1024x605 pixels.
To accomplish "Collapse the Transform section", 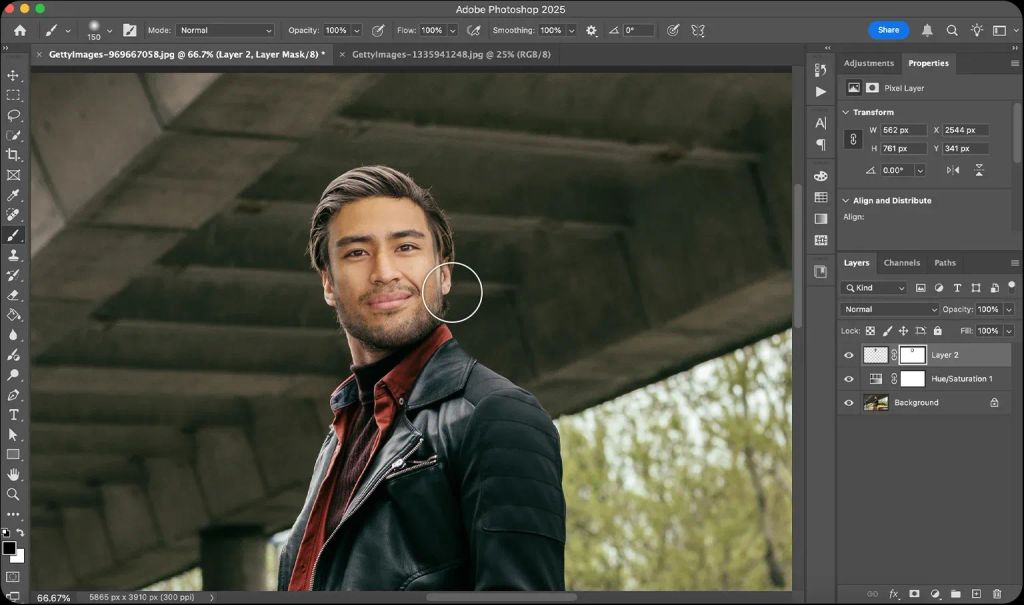I will coord(845,112).
